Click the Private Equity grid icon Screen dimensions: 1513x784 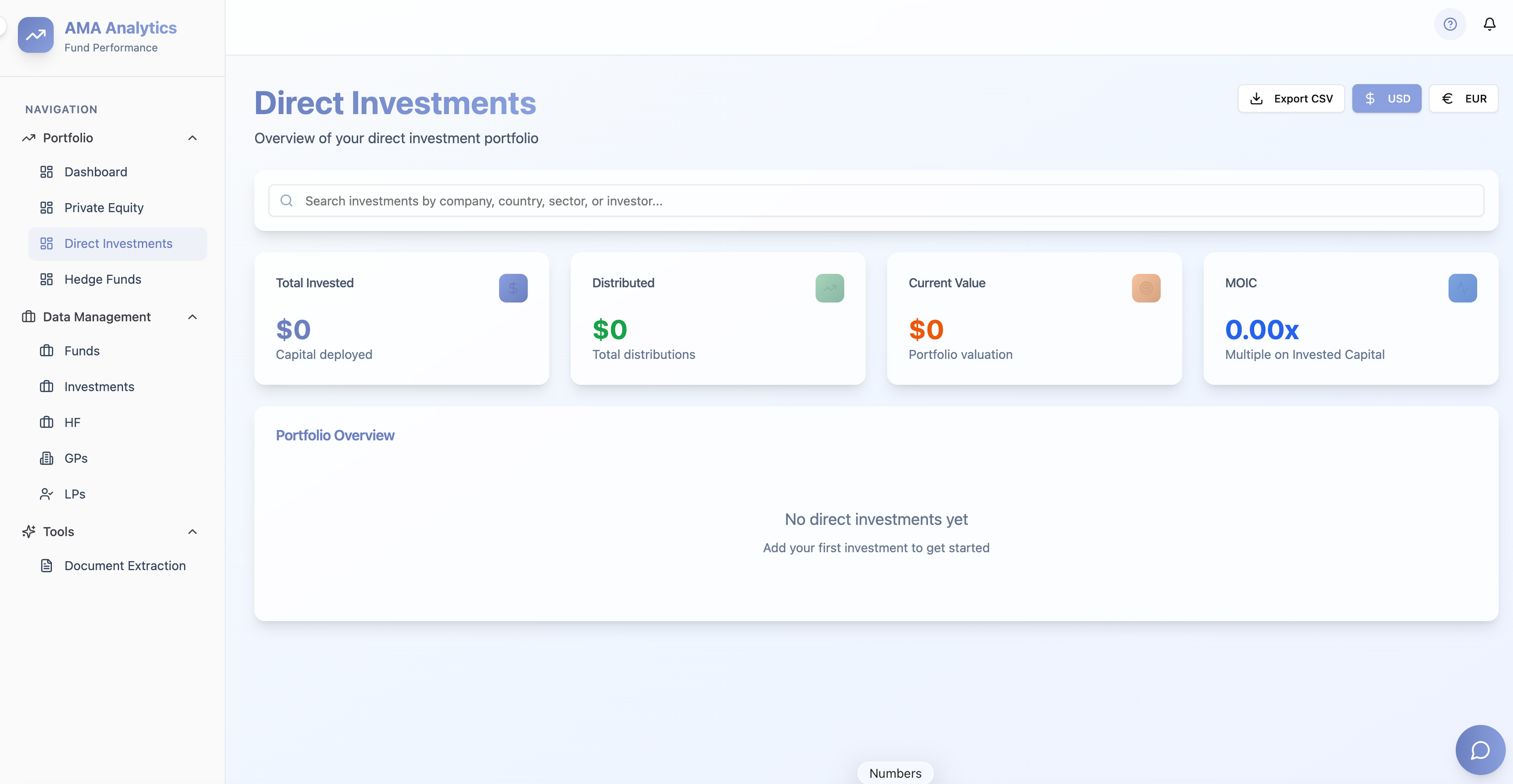point(46,208)
